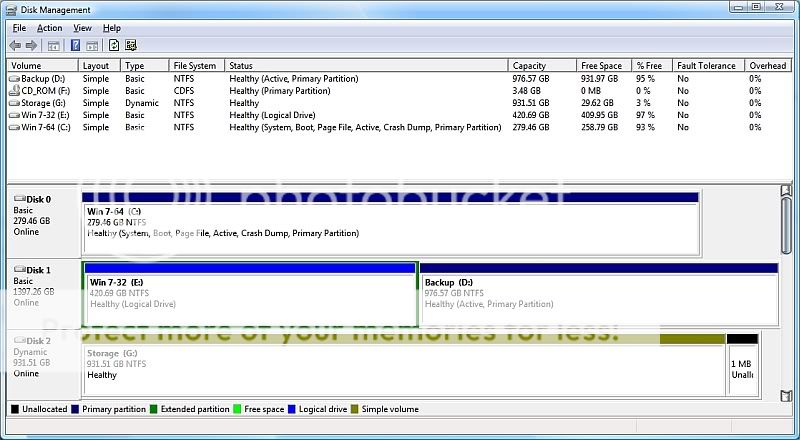Open the File menu

[19, 28]
